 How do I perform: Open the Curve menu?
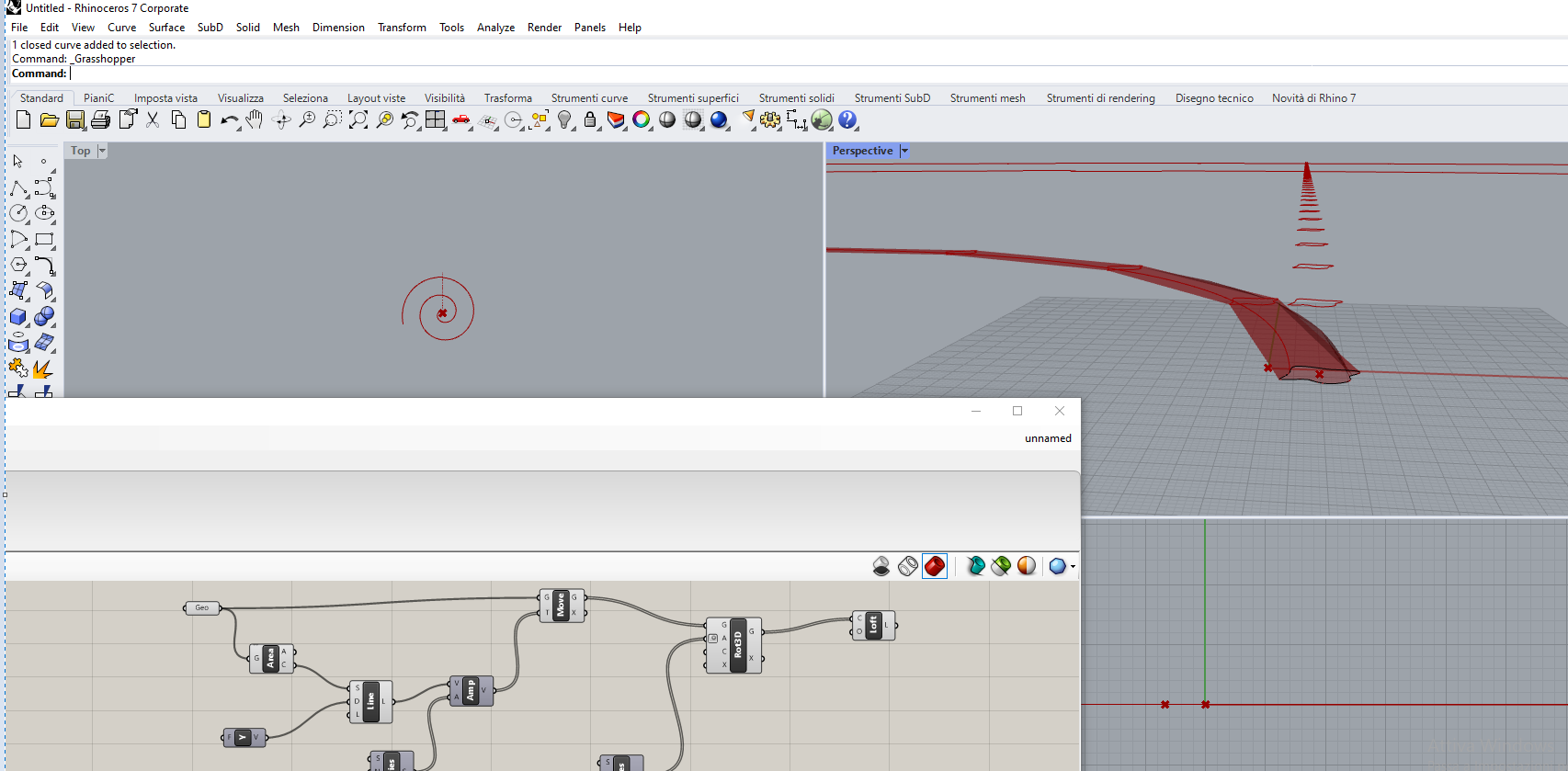pyautogui.click(x=122, y=28)
